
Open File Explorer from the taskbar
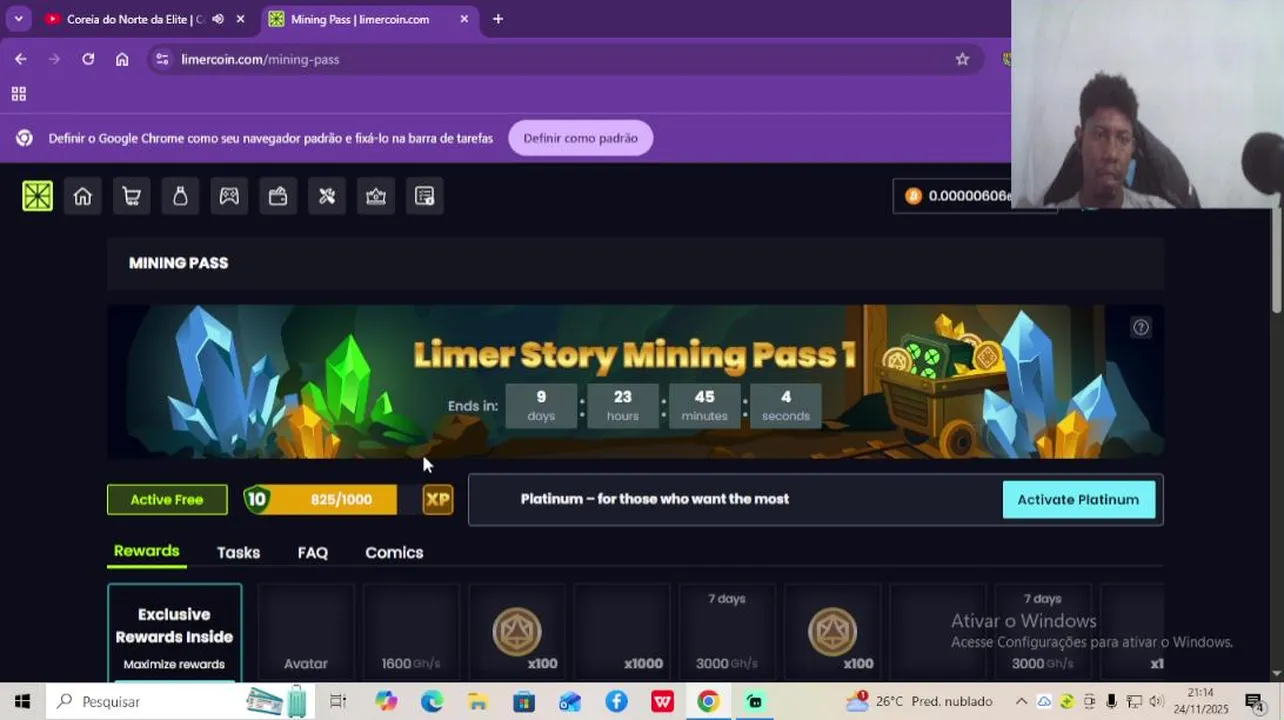coord(478,701)
